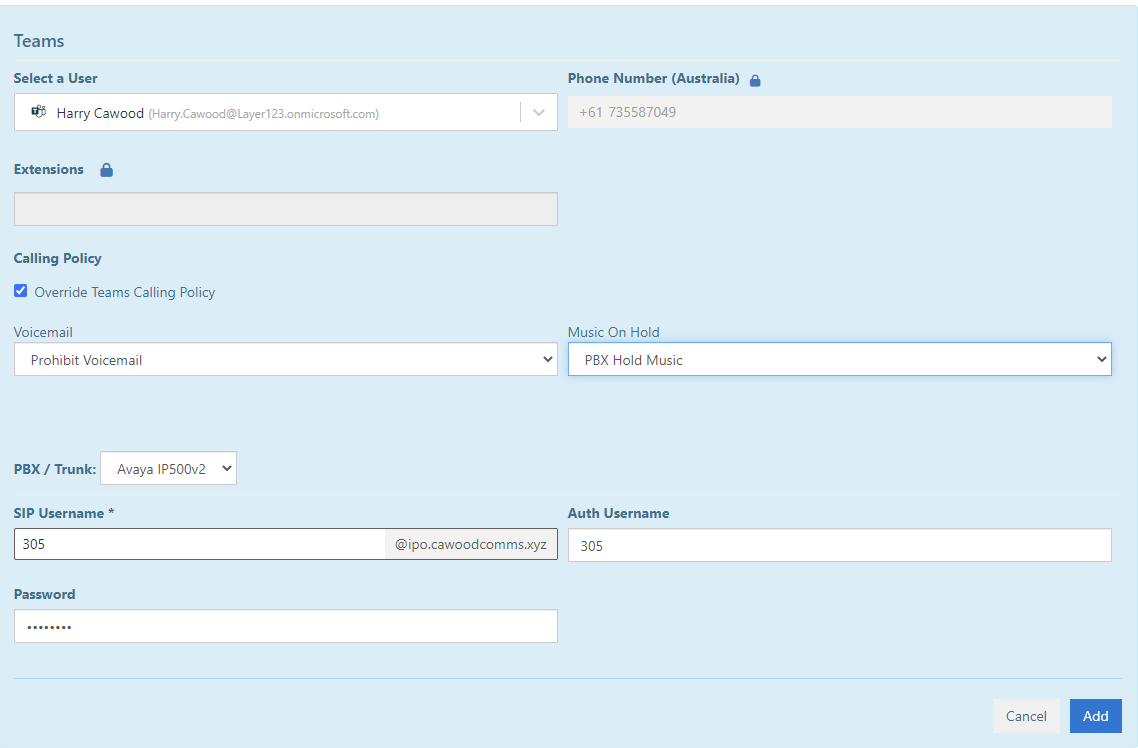
Task: Open the Voicemail dropdown
Action: coord(286,359)
